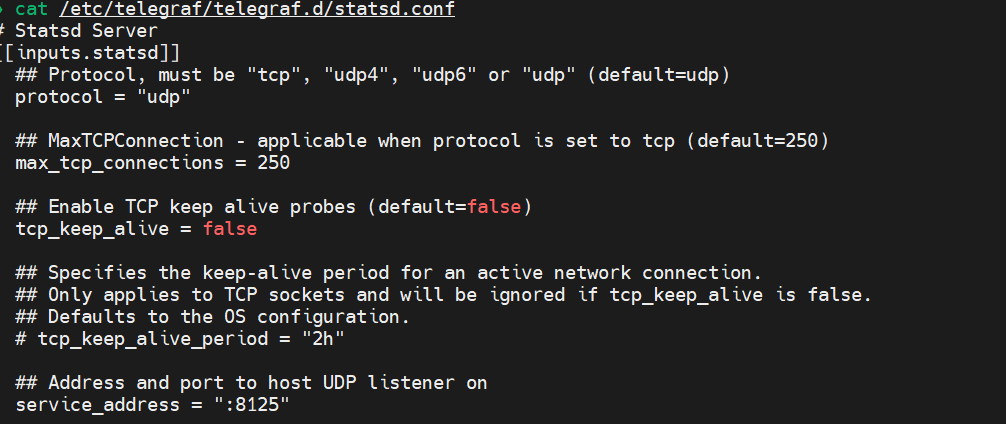Click the "# Statsd Server" comment line
This screenshot has width=1006, height=424.
click(79, 31)
